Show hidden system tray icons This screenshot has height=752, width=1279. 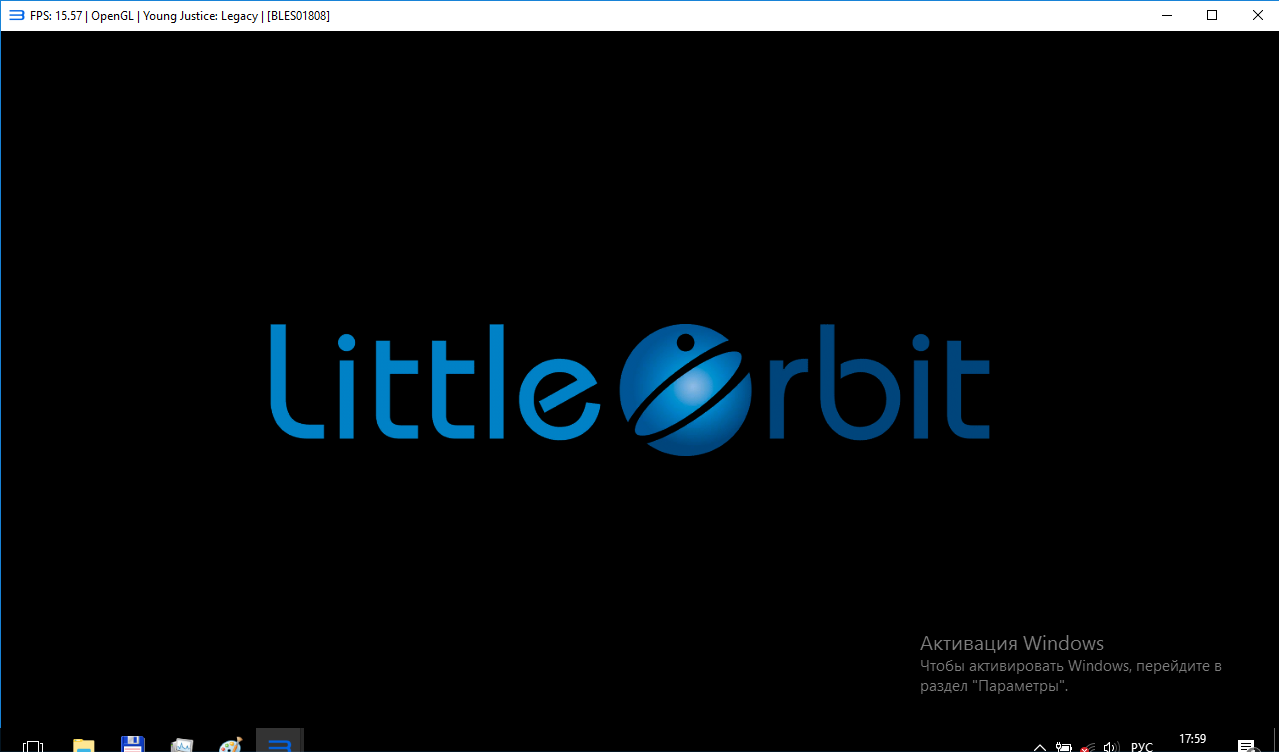tap(1040, 746)
